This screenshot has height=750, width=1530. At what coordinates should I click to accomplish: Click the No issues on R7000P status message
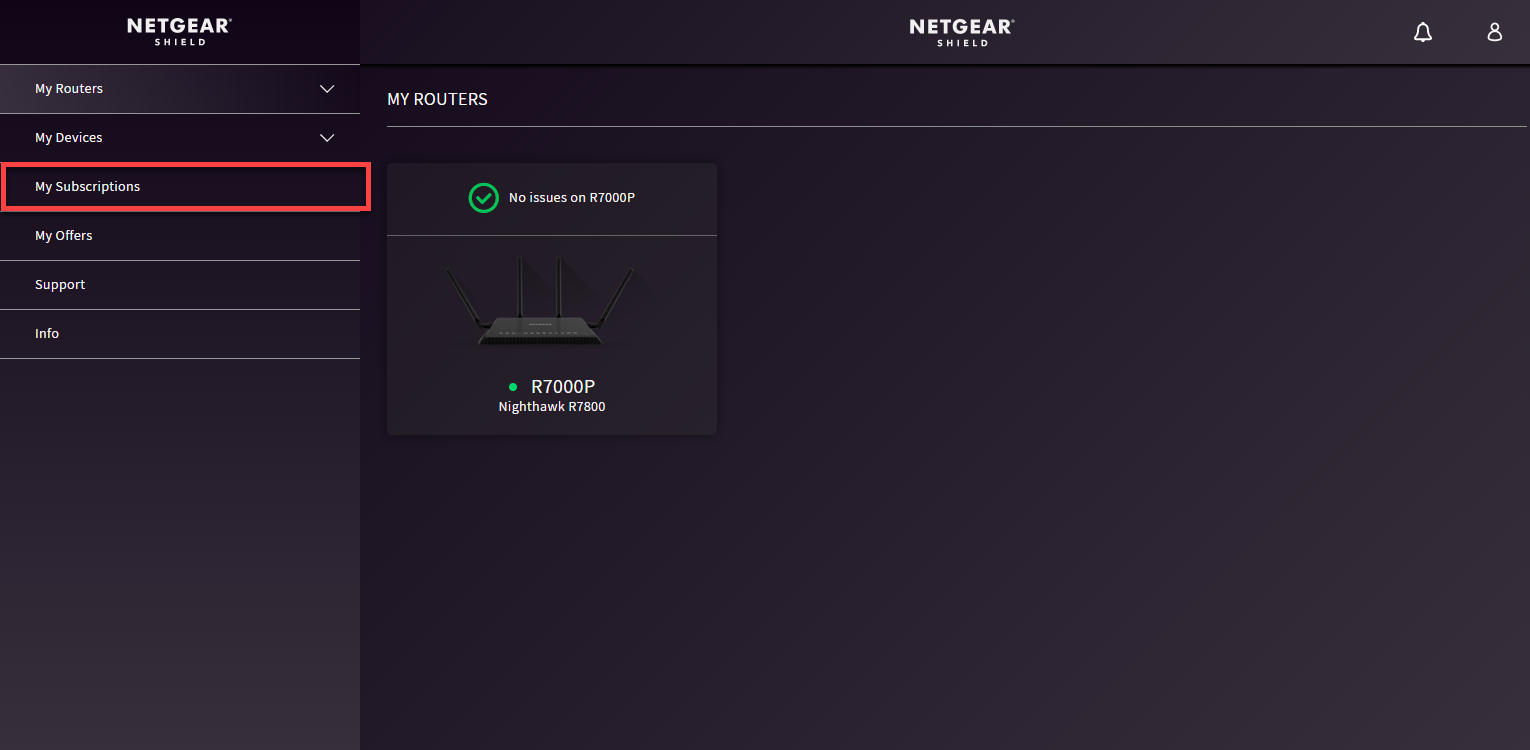572,197
